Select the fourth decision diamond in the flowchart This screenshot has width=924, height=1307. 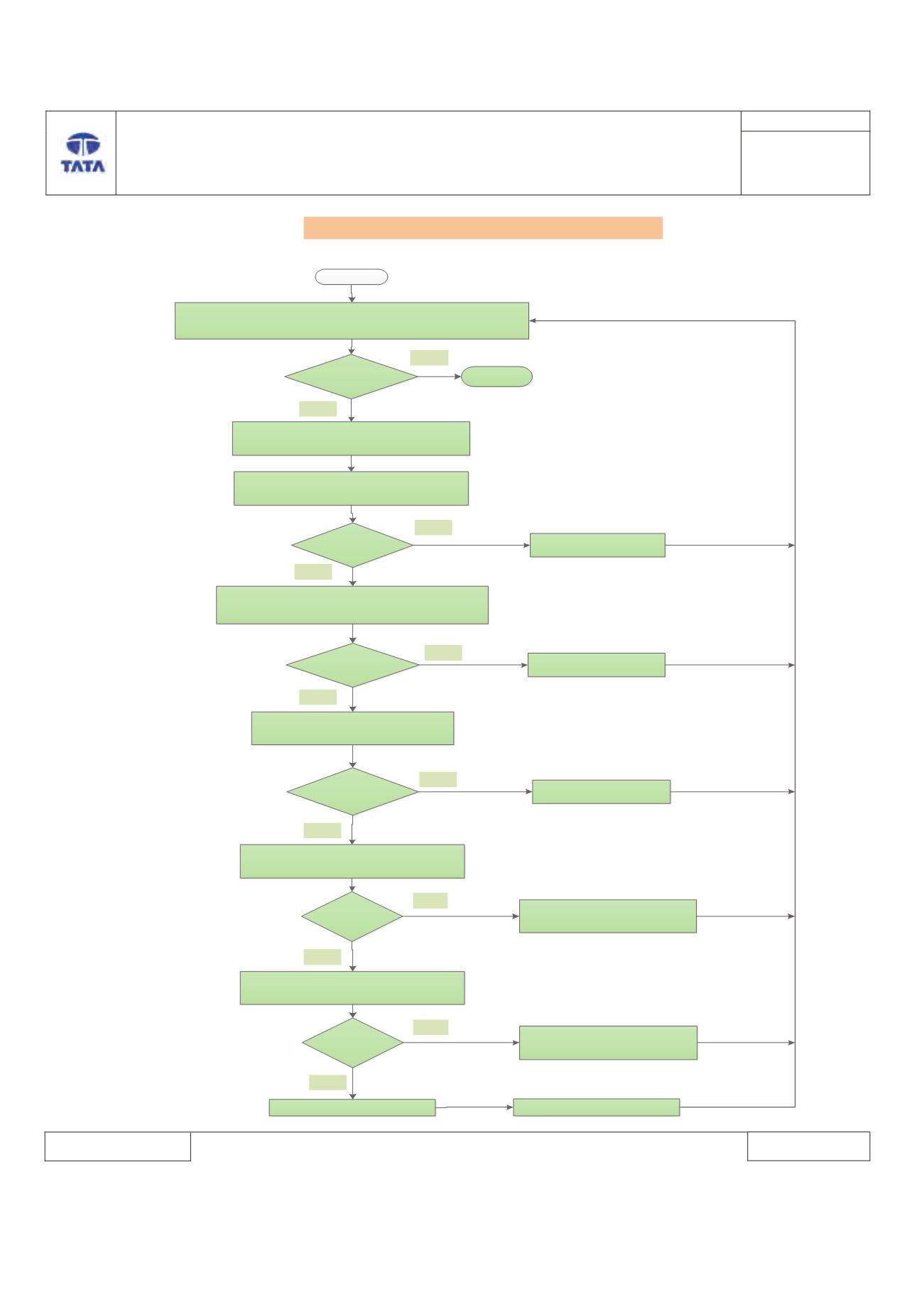tap(352, 791)
